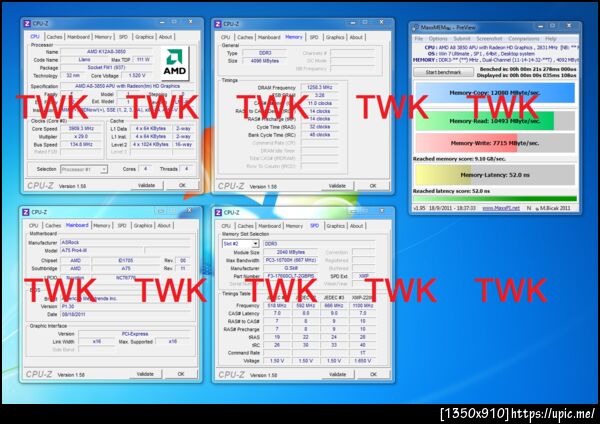Viewport: 600px width, 424px height.
Task: Click OK in the CPU-tab CPU-Z window
Action: coord(182,185)
